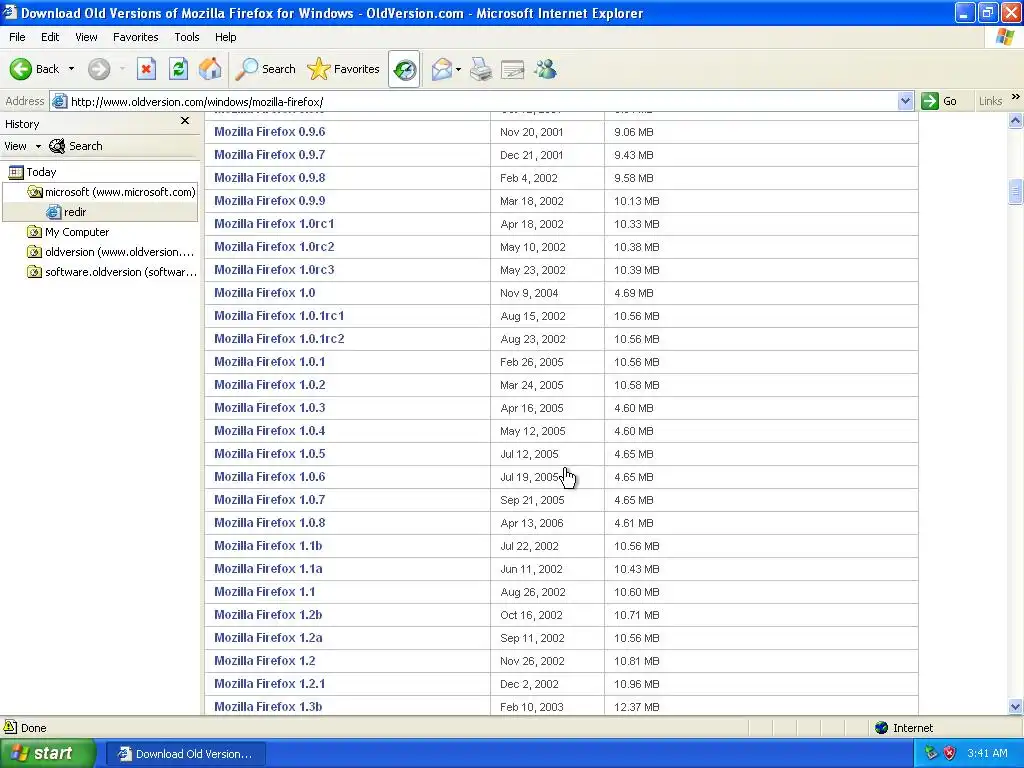1024x768 pixels.
Task: Click the 10.13 MB size cell
Action: pyautogui.click(x=637, y=201)
